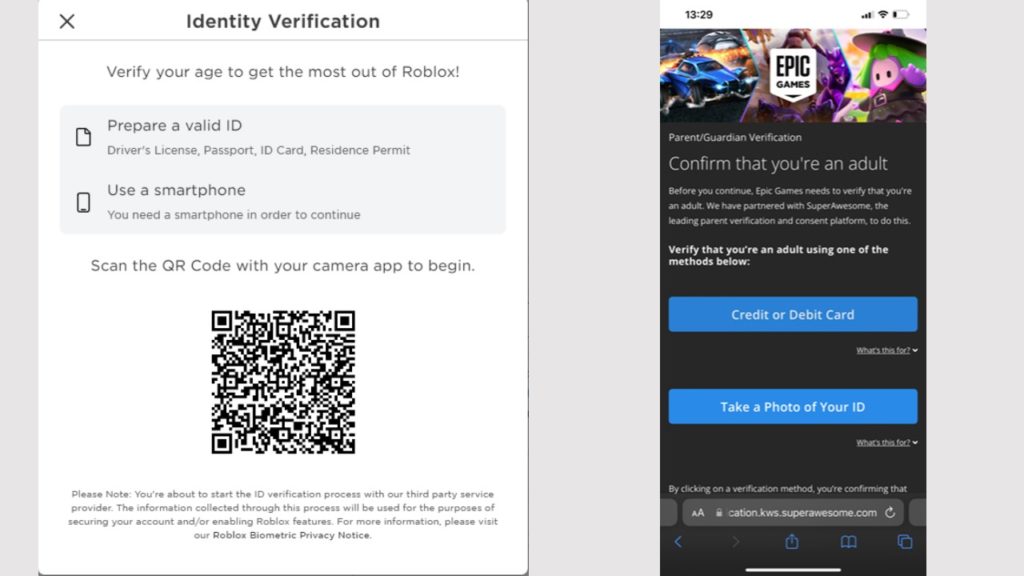
Task: Expand What's this for under Photo ID
Action: point(887,442)
